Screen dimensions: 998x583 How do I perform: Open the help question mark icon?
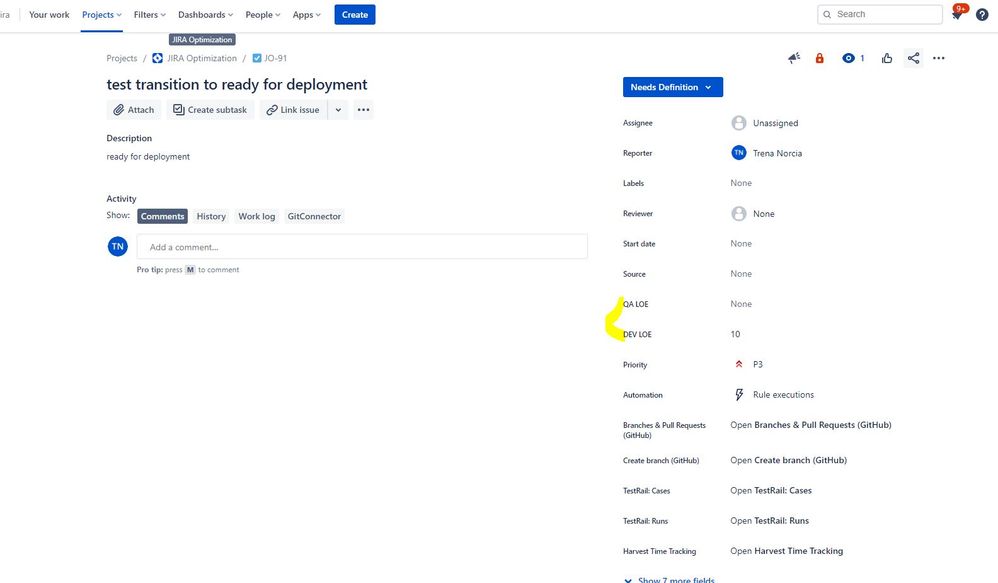[x=982, y=15]
